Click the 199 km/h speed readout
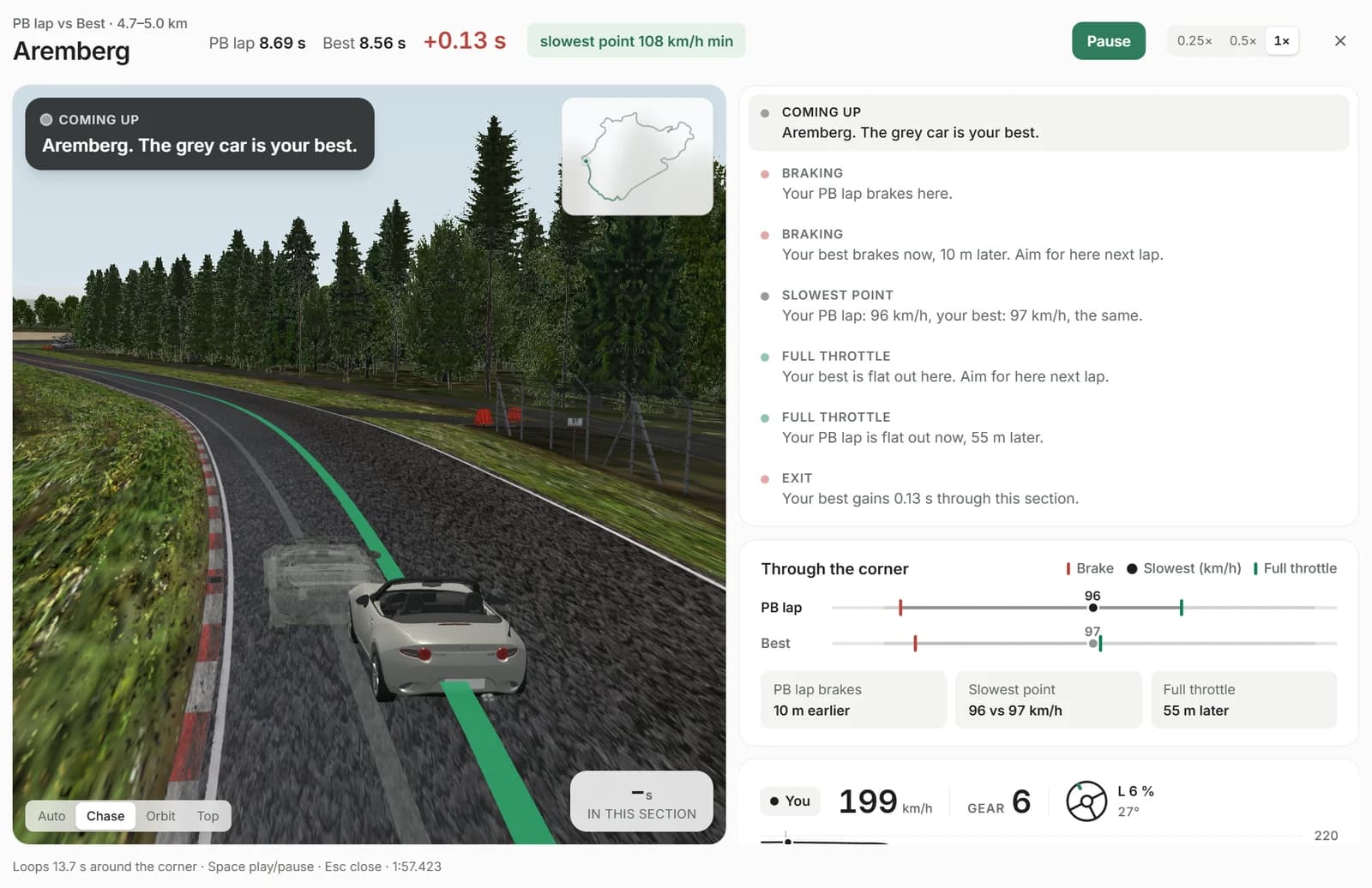This screenshot has height=888, width=1372. pos(885,801)
